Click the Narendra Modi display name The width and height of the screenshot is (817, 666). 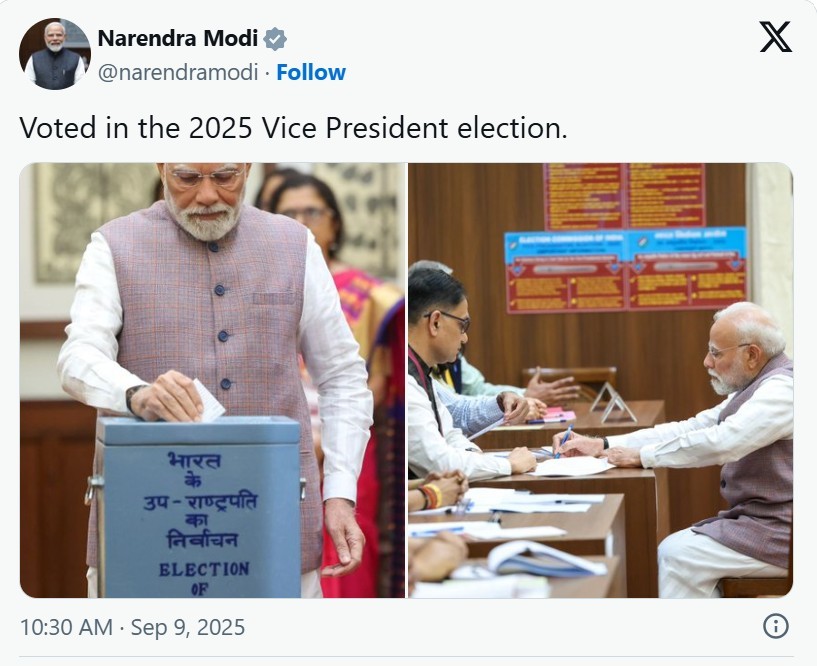(x=177, y=39)
